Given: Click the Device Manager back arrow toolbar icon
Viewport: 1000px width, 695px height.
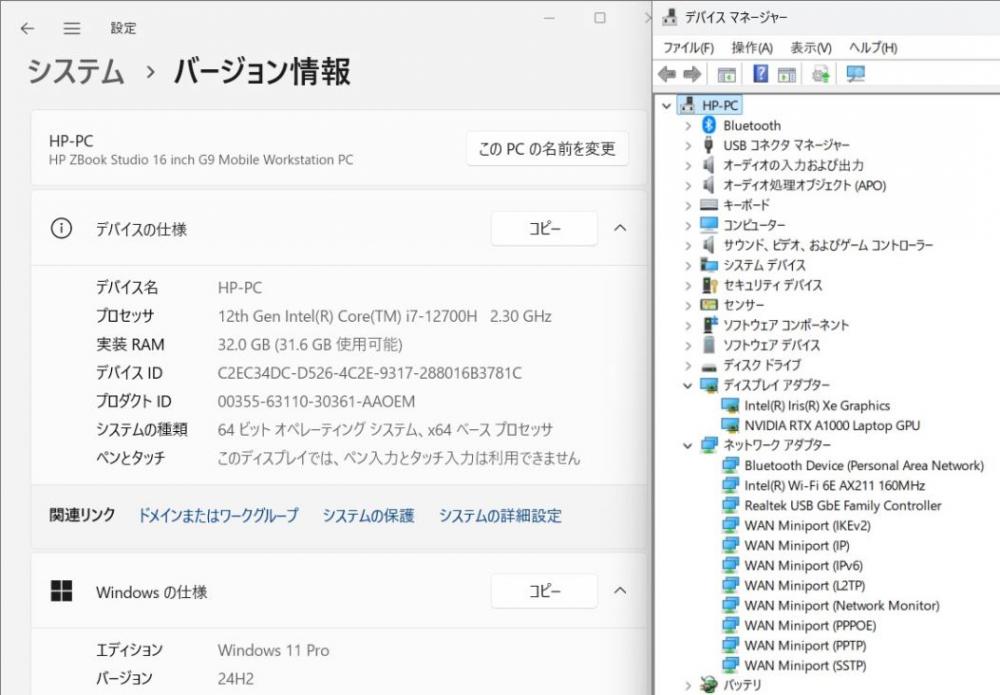Looking at the screenshot, I should (667, 74).
